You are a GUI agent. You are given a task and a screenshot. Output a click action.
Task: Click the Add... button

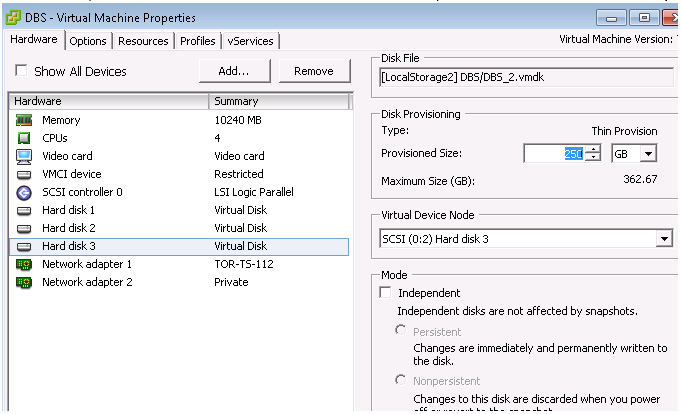(x=233, y=71)
